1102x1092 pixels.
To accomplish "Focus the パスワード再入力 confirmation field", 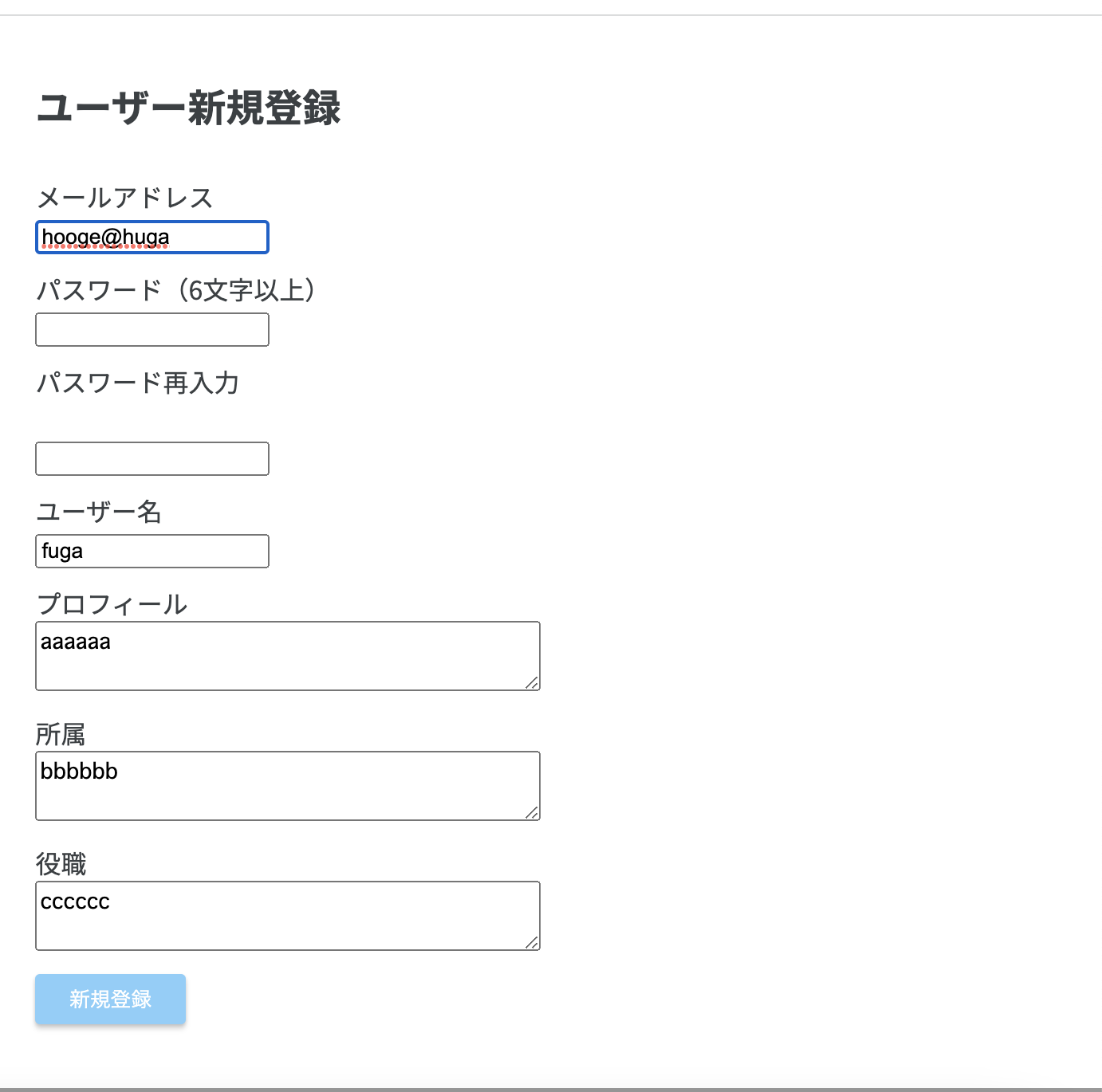I will 152,458.
